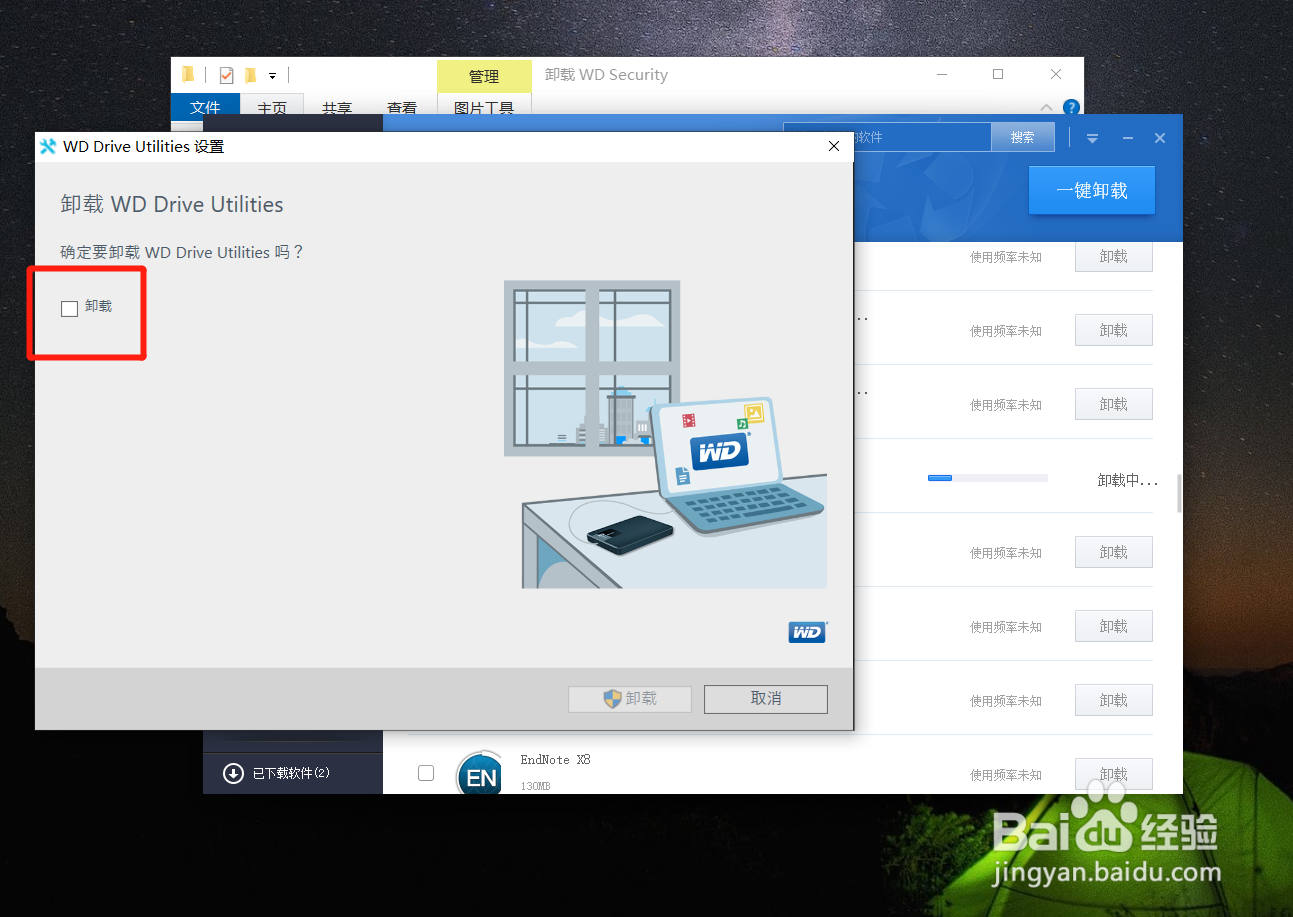Click the Properties checkmark icon in Quick Access toolbar
The height and width of the screenshot is (917, 1293).
click(225, 74)
